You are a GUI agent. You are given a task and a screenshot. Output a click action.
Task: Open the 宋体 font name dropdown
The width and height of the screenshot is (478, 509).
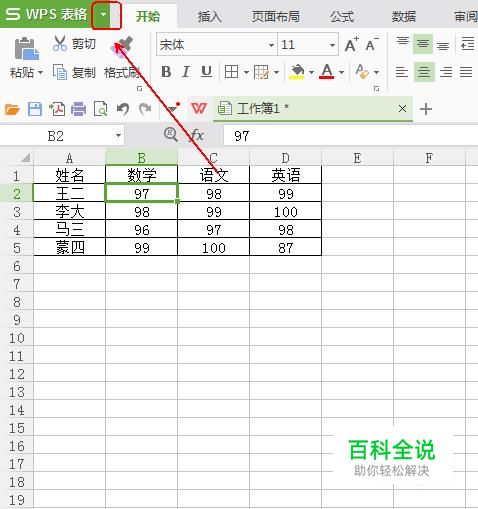[x=271, y=45]
